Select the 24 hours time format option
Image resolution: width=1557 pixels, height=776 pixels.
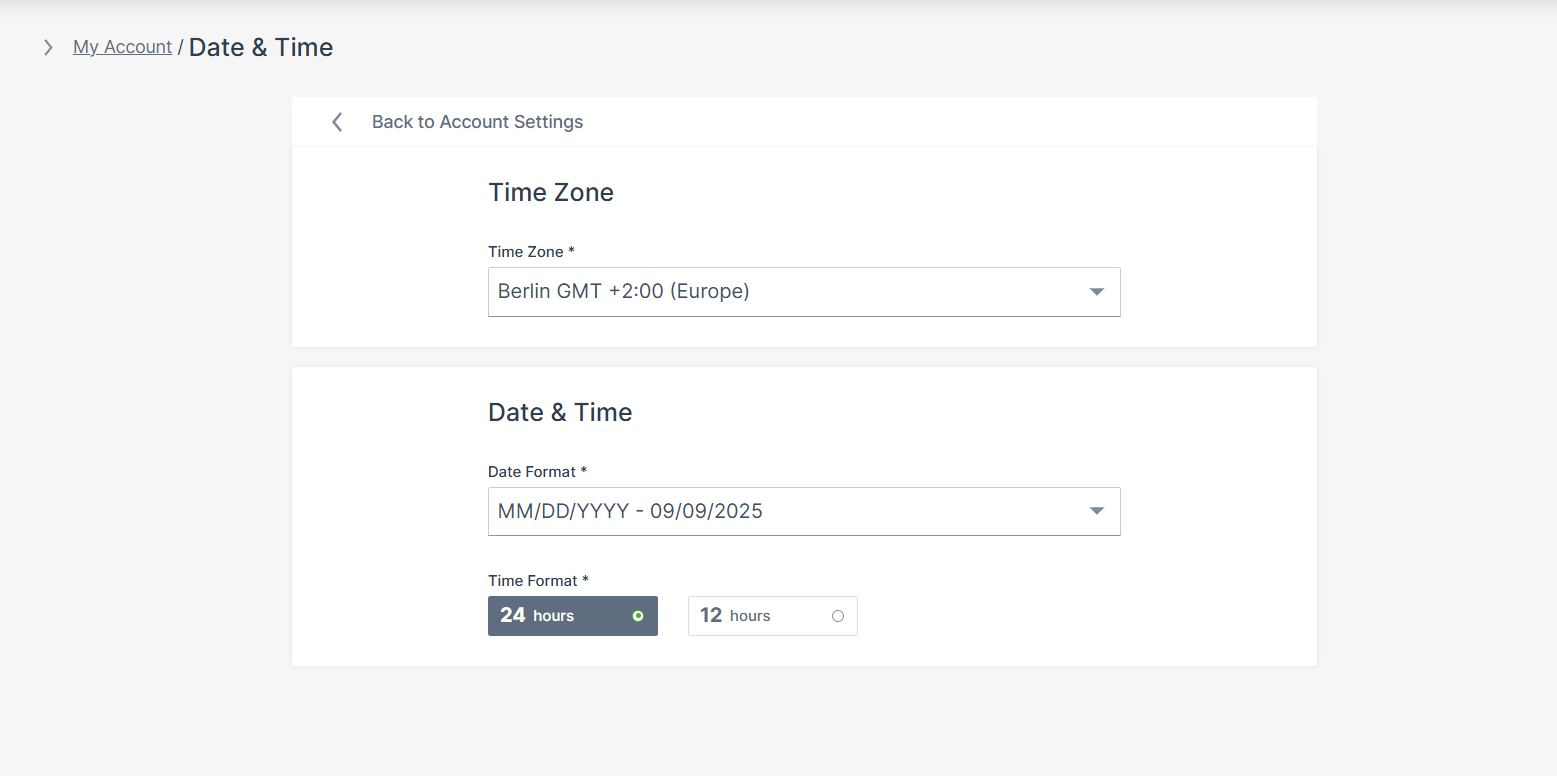click(572, 616)
